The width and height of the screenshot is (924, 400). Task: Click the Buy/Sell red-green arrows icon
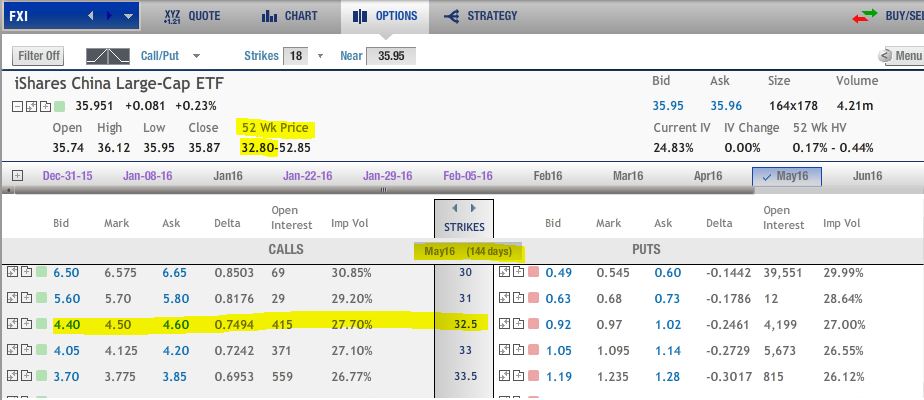865,16
